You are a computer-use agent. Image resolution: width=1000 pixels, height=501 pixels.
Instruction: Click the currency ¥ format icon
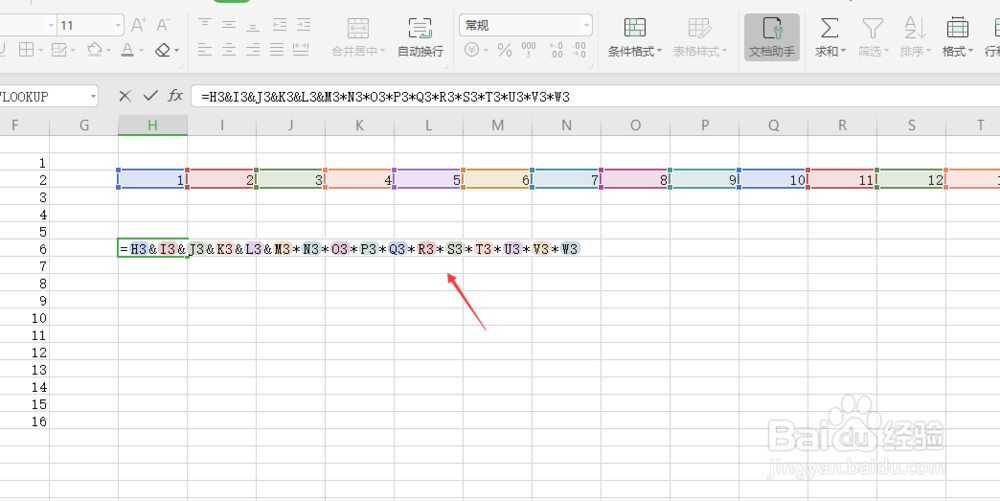[471, 50]
